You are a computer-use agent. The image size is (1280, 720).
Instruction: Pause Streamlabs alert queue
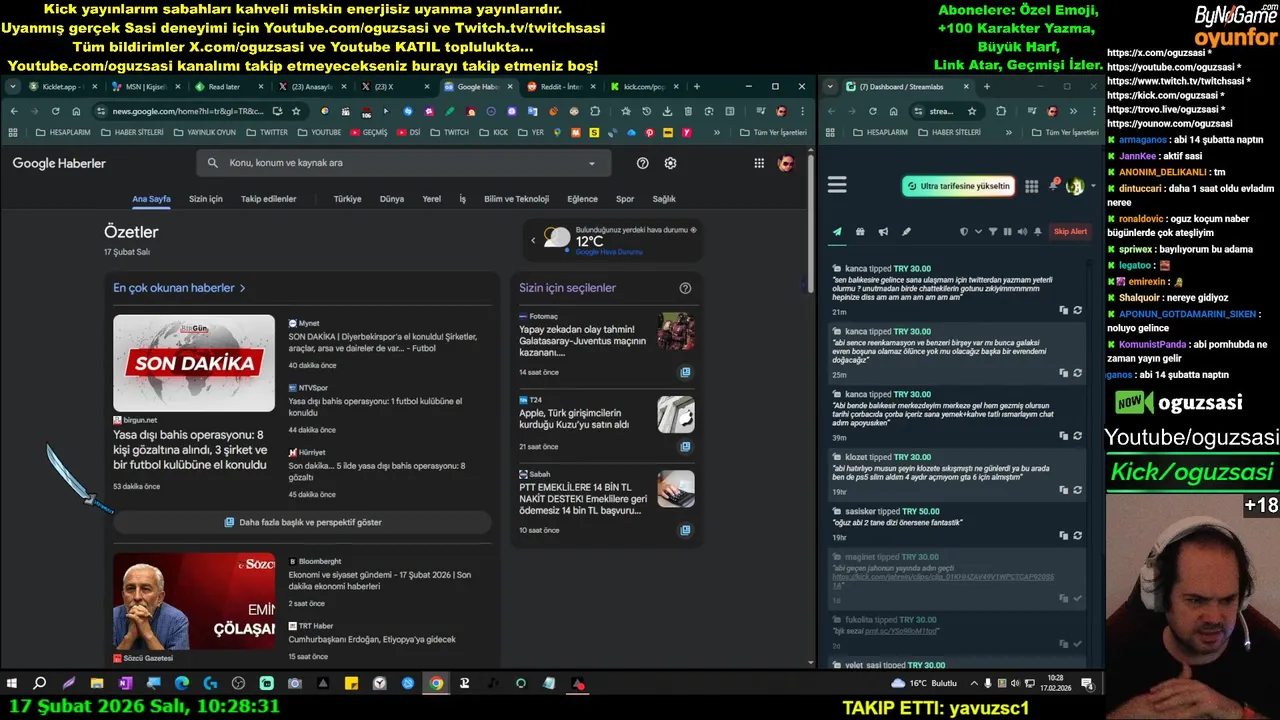pyautogui.click(x=1007, y=231)
